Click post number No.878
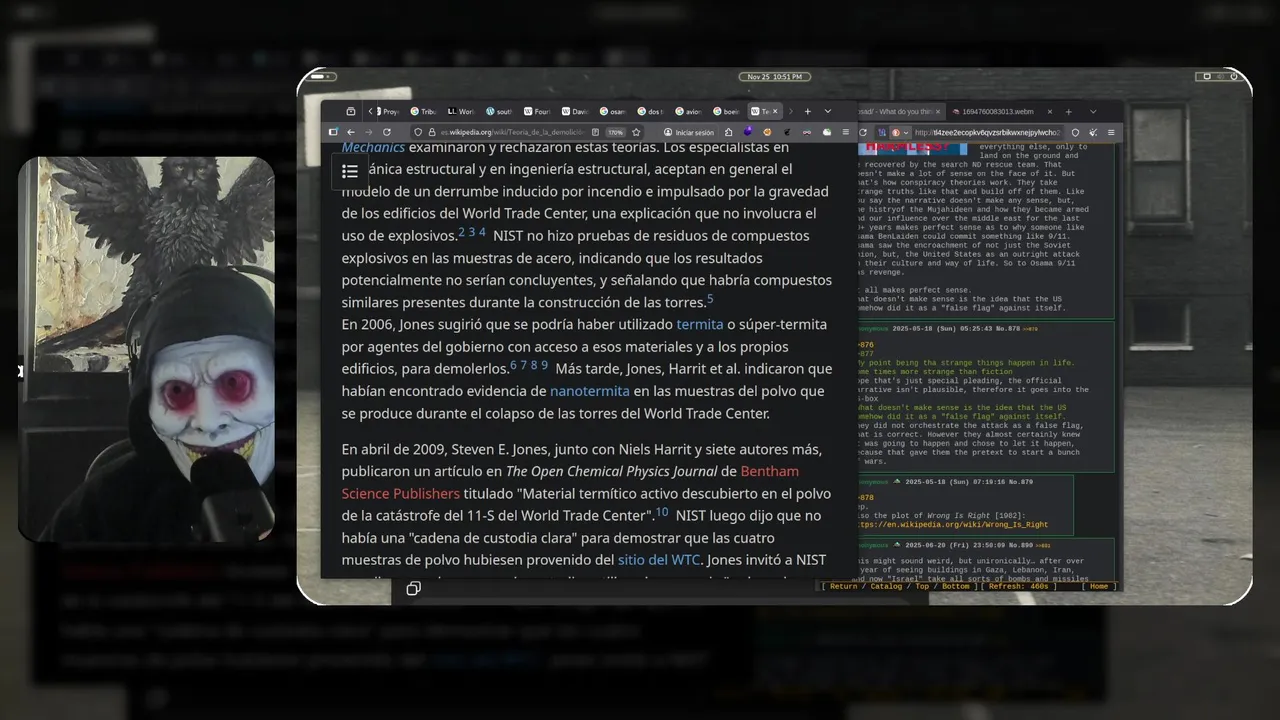The image size is (1280, 720). [x=1008, y=327]
